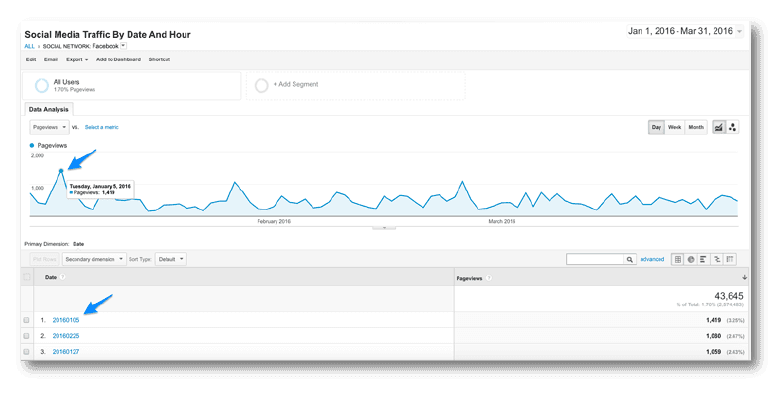Click the 1,080 pageviews cell
This screenshot has height=409, width=768.
pos(713,336)
